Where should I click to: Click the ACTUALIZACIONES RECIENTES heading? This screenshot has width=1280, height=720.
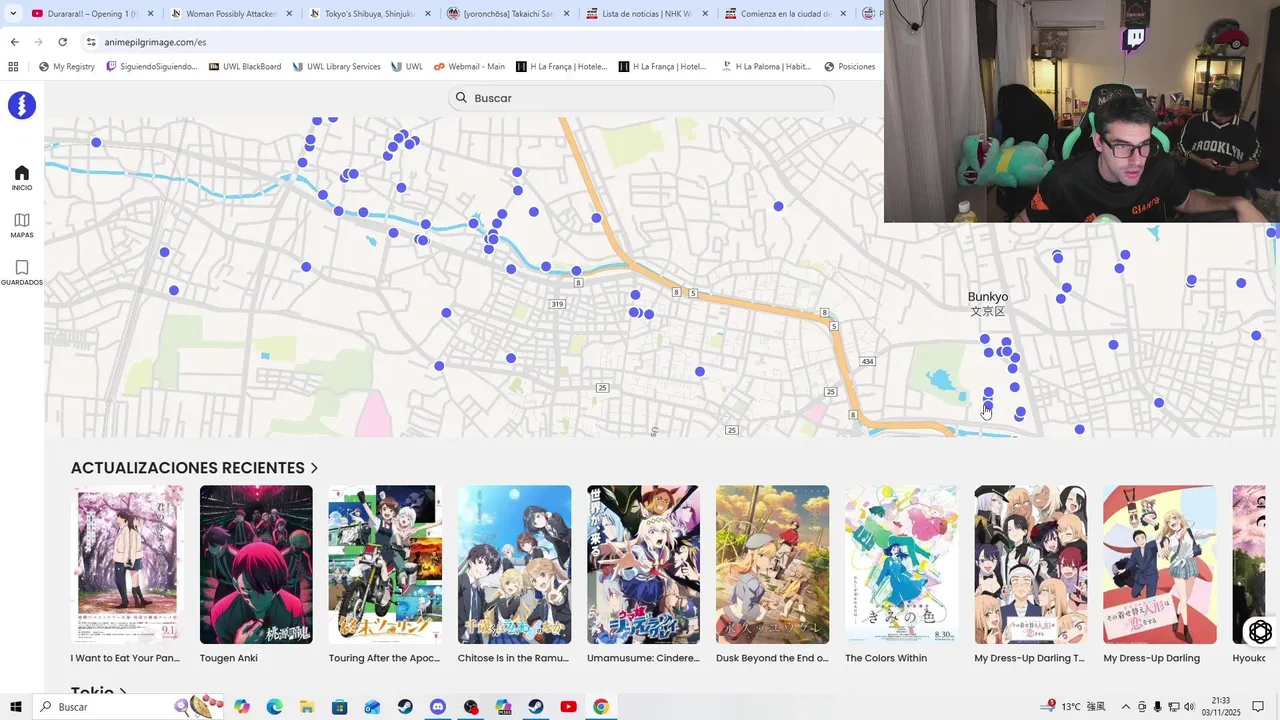tap(187, 468)
